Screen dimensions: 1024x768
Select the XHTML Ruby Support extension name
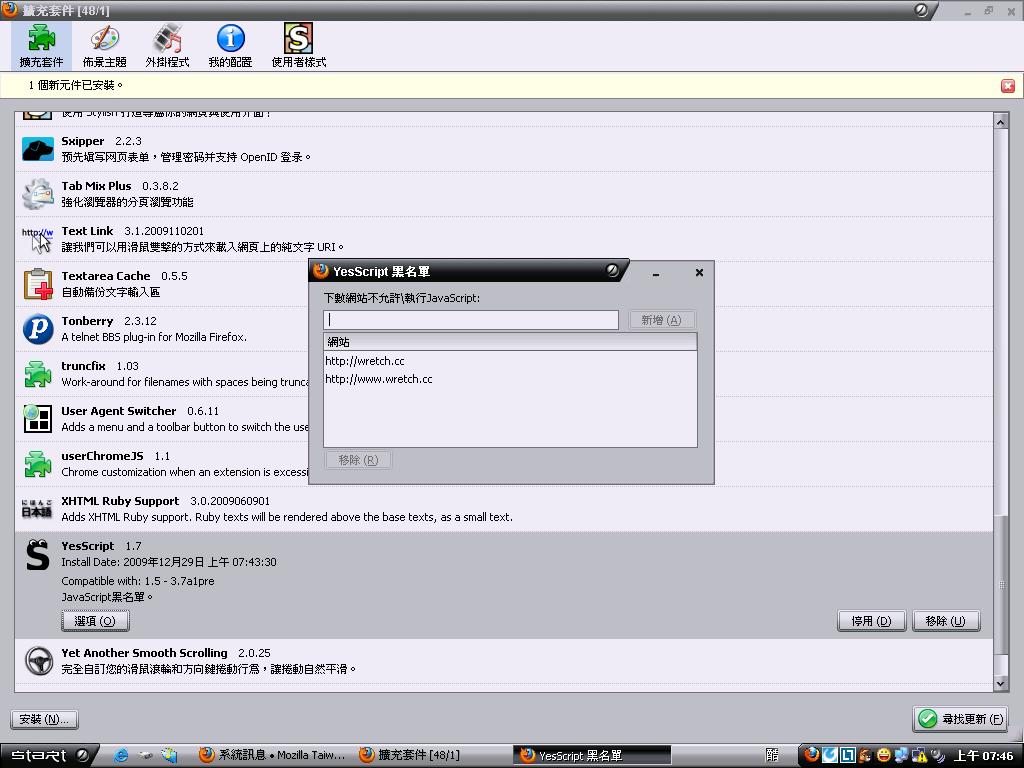click(x=120, y=501)
